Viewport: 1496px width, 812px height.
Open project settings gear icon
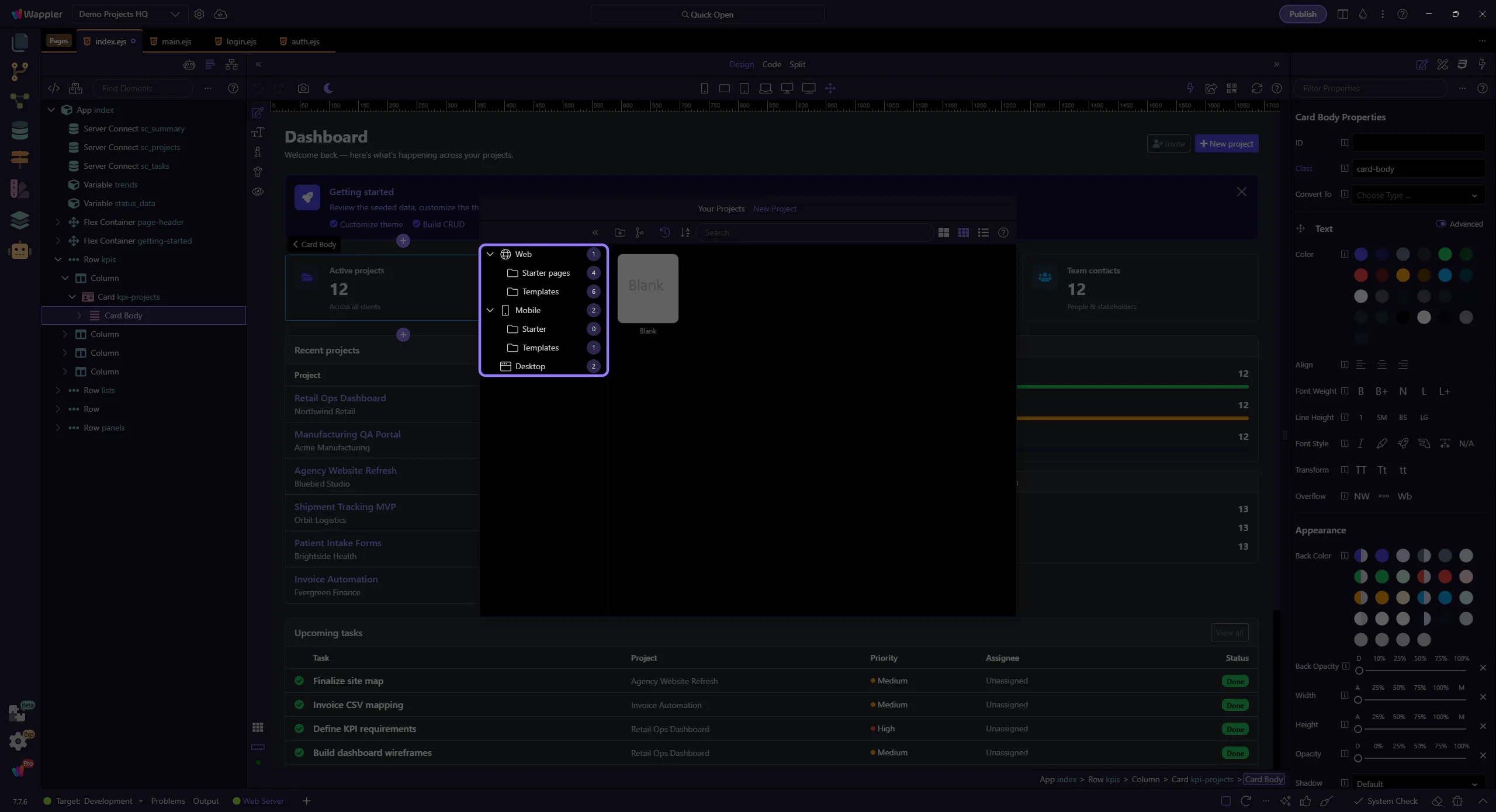coord(199,14)
